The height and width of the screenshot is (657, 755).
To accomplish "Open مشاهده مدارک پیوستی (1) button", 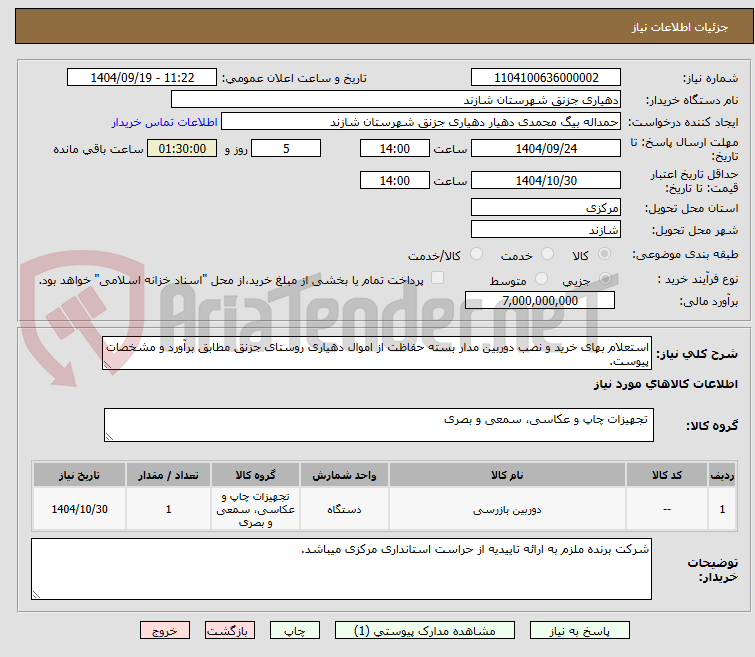I will [x=425, y=631].
